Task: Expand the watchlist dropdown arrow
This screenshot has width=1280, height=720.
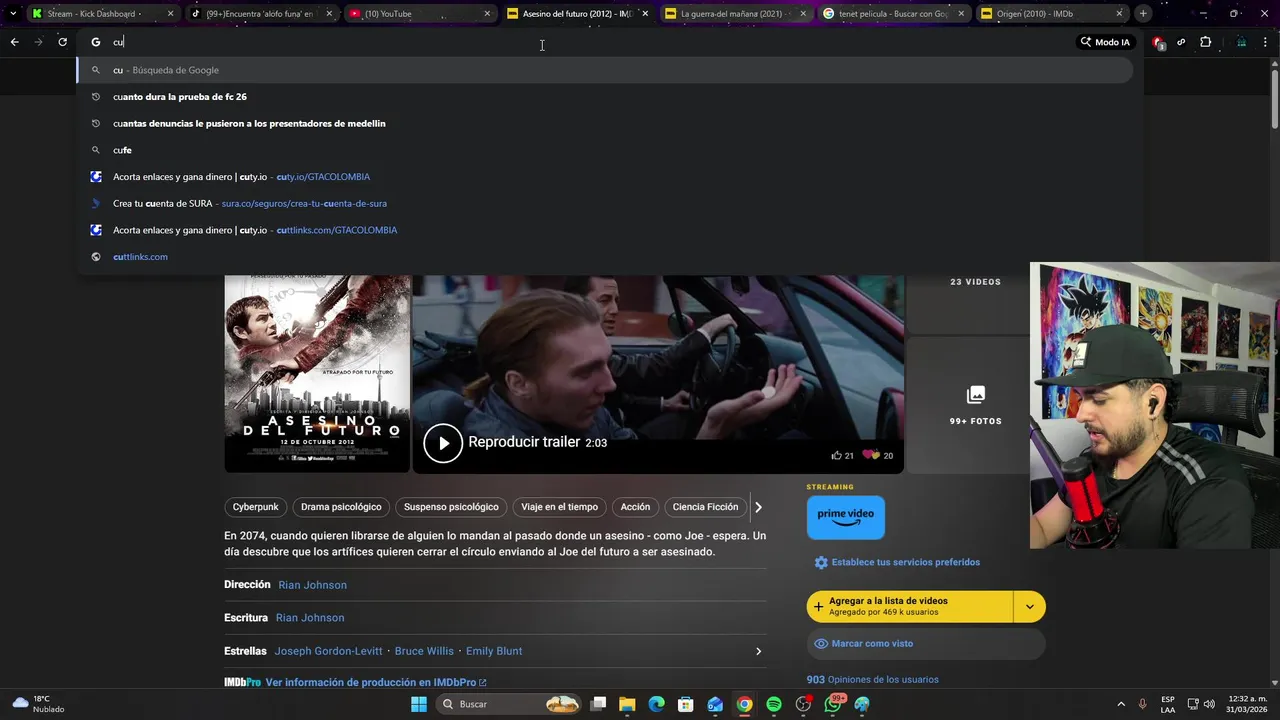Action: tap(1030, 607)
